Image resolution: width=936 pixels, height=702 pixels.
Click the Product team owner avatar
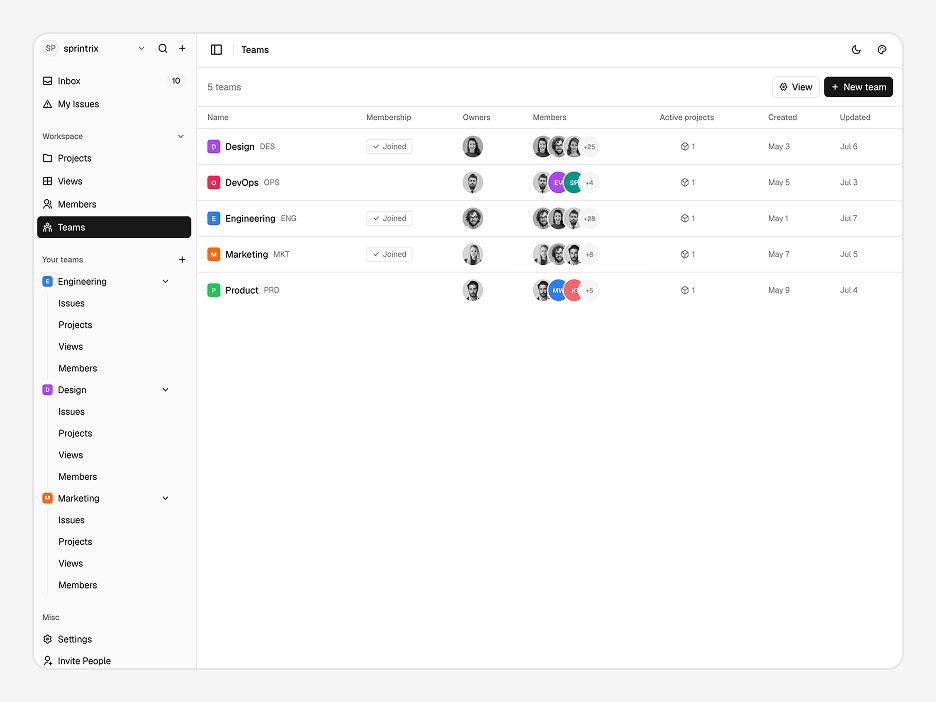pyautogui.click(x=473, y=290)
